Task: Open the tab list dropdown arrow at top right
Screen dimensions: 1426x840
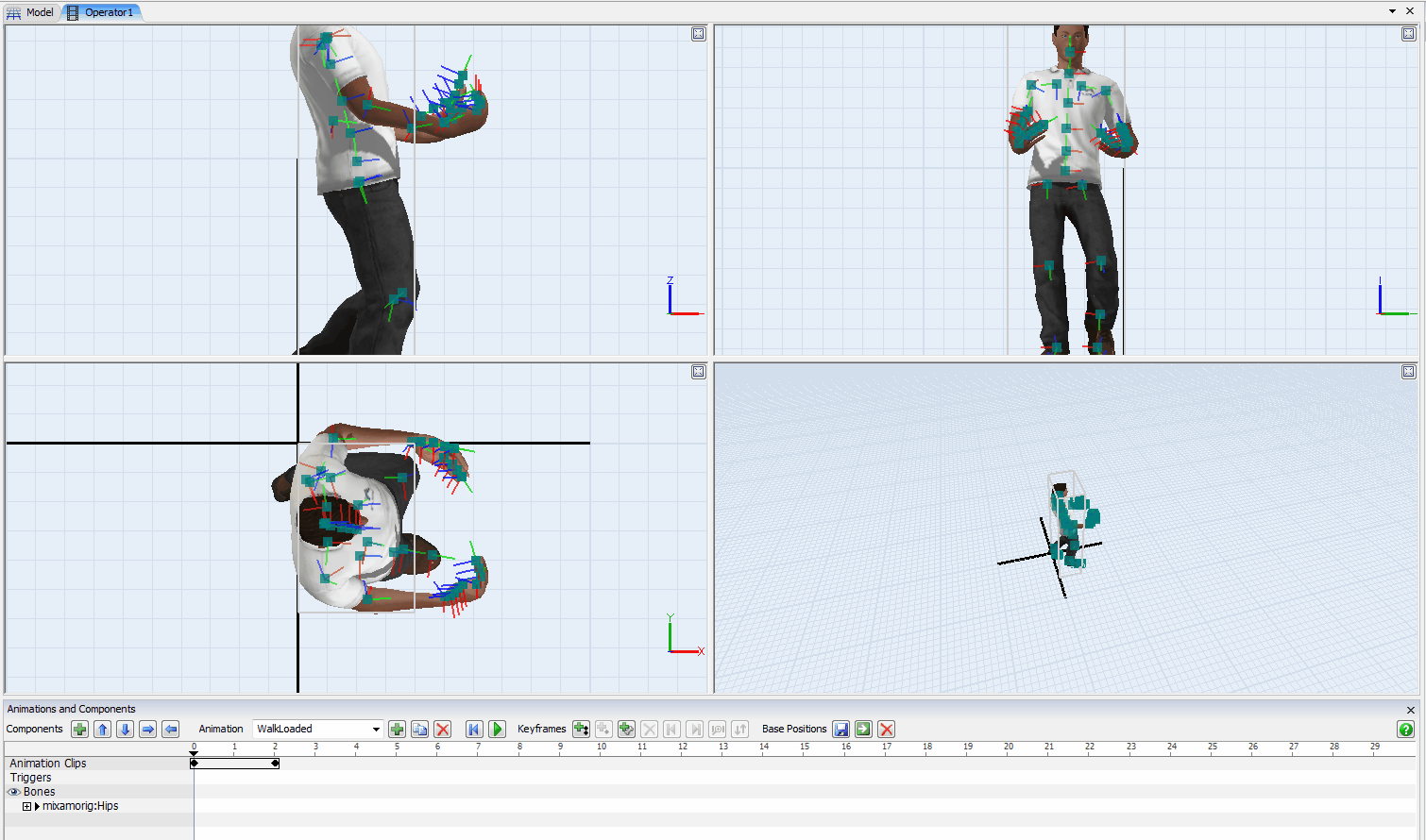Action: 1392,11
